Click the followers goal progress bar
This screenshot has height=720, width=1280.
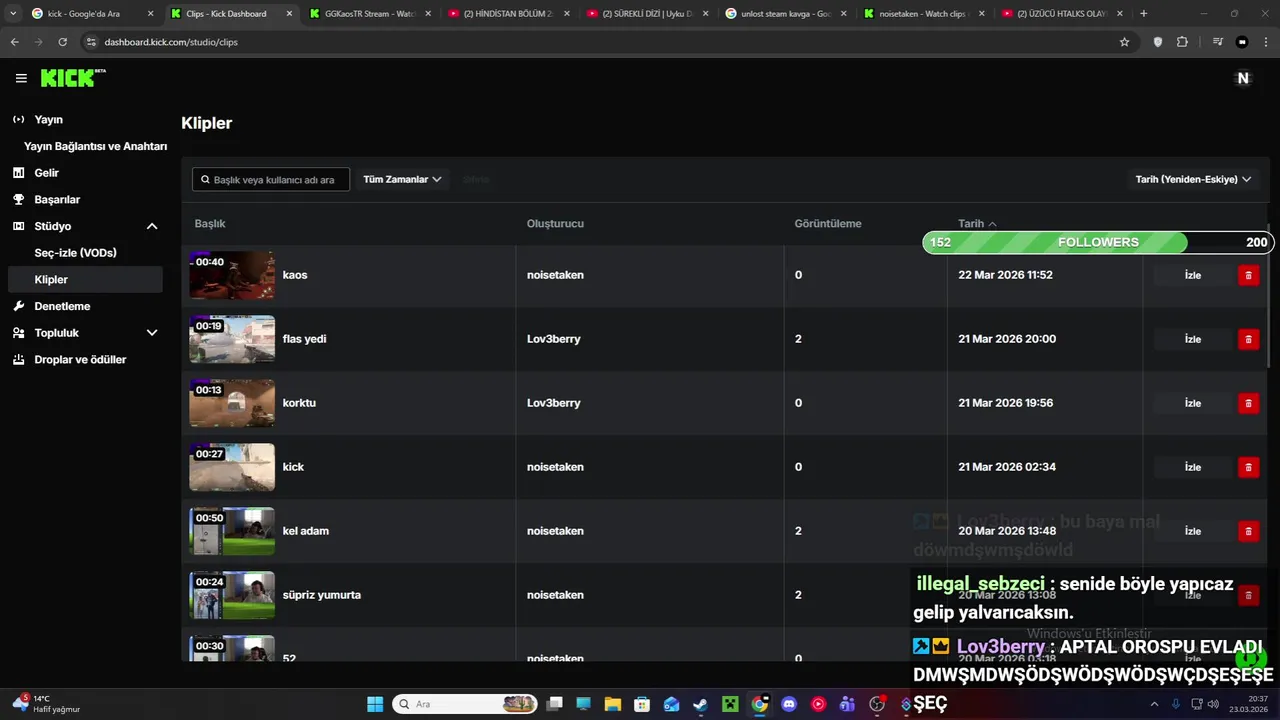1098,242
